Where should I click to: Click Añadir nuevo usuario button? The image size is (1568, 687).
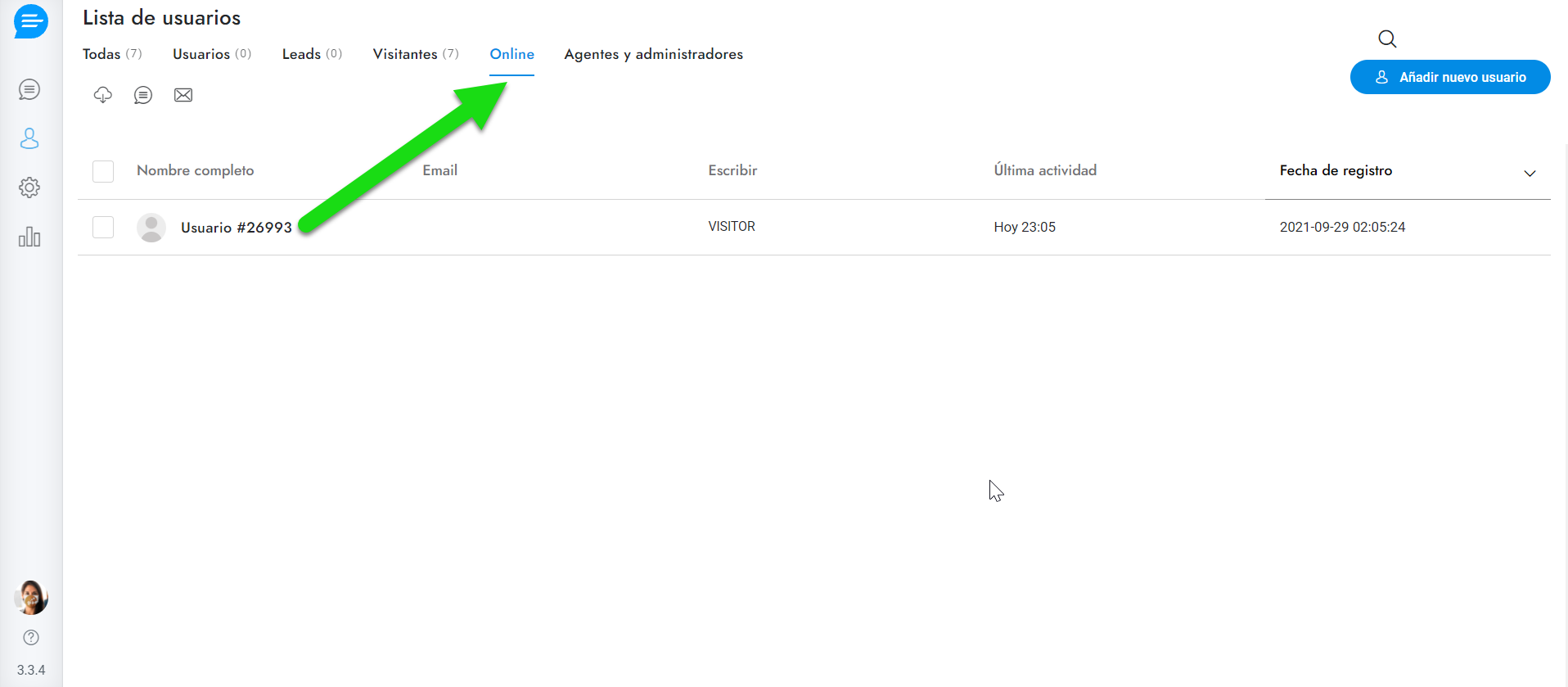tap(1450, 77)
